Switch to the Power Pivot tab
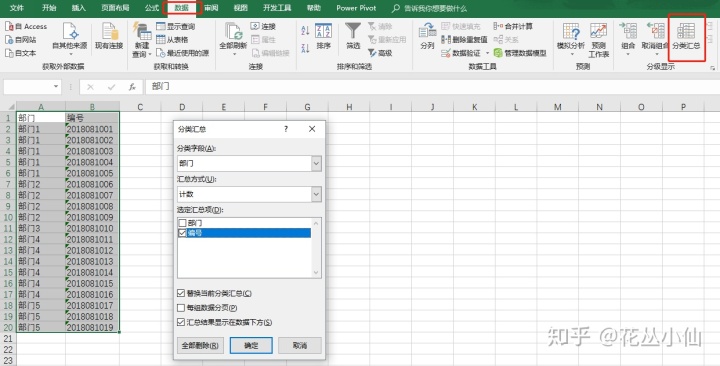Image resolution: width=720 pixels, height=366 pixels. coord(356,8)
